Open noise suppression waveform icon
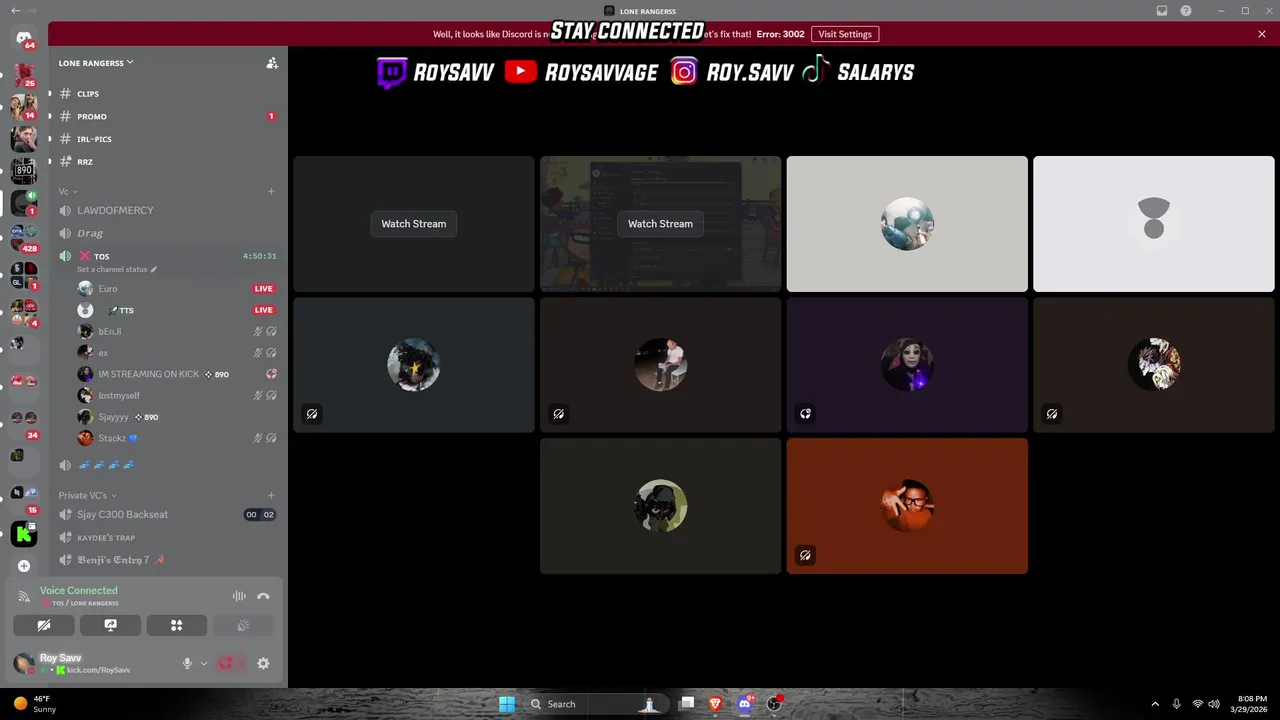Screen dimensions: 1280x720 pos(239,596)
